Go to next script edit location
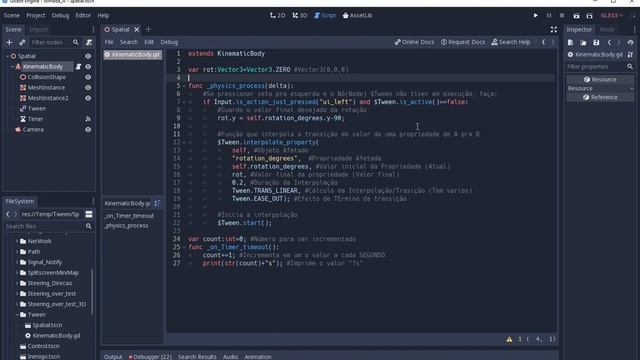The height and width of the screenshot is (360, 640). 553,42
